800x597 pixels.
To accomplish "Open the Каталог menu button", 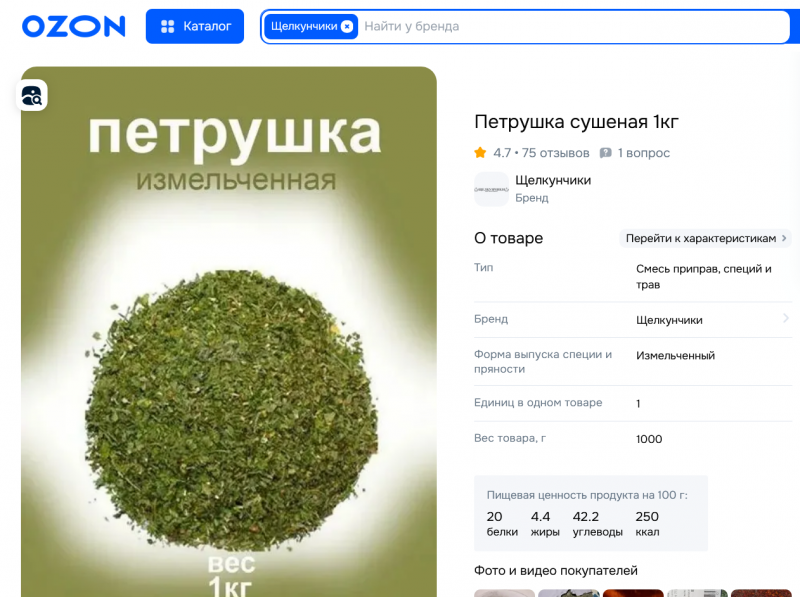I will (x=195, y=26).
